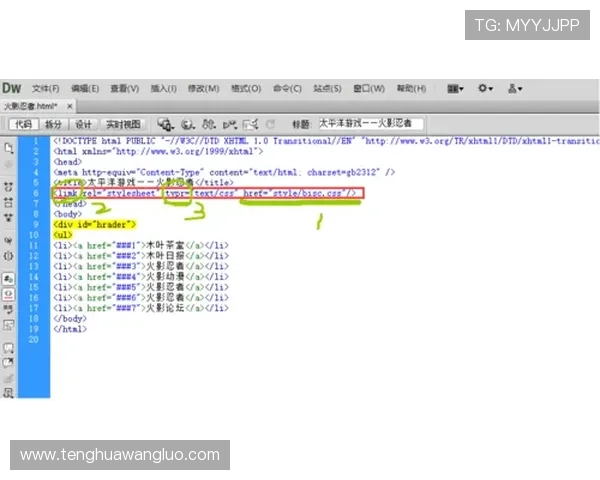Click the closing </html> tag line

coord(70,329)
